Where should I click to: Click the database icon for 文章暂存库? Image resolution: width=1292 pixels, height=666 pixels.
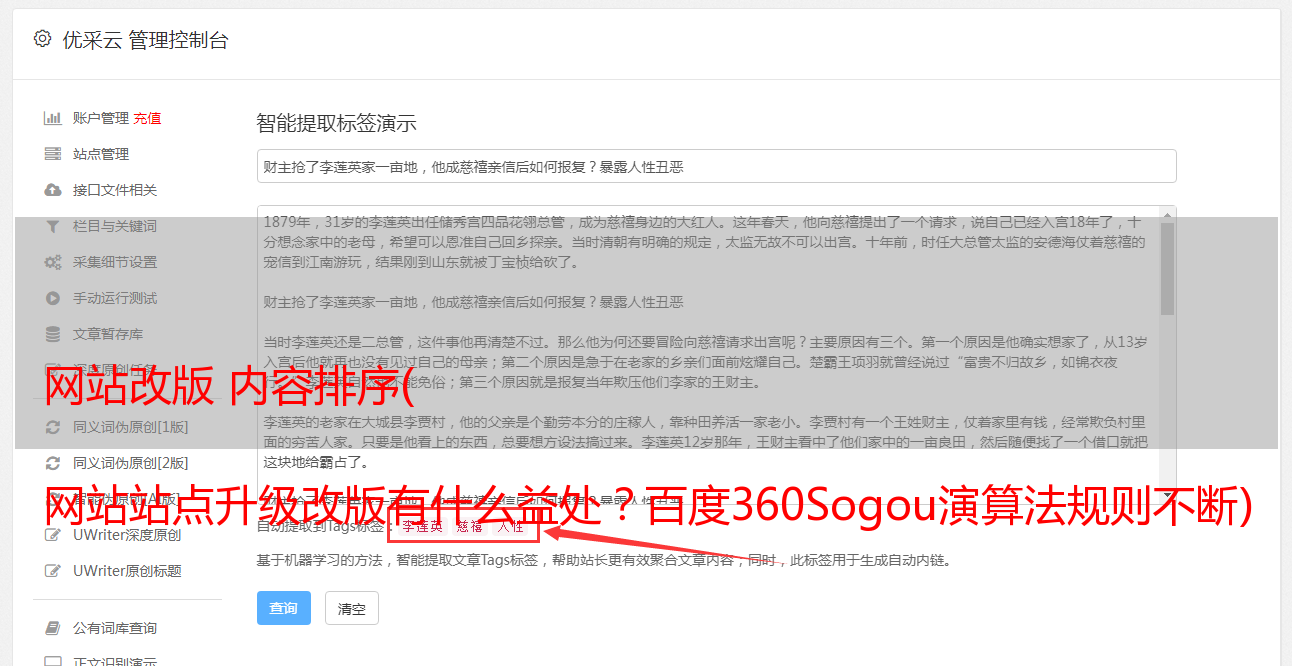tap(53, 334)
